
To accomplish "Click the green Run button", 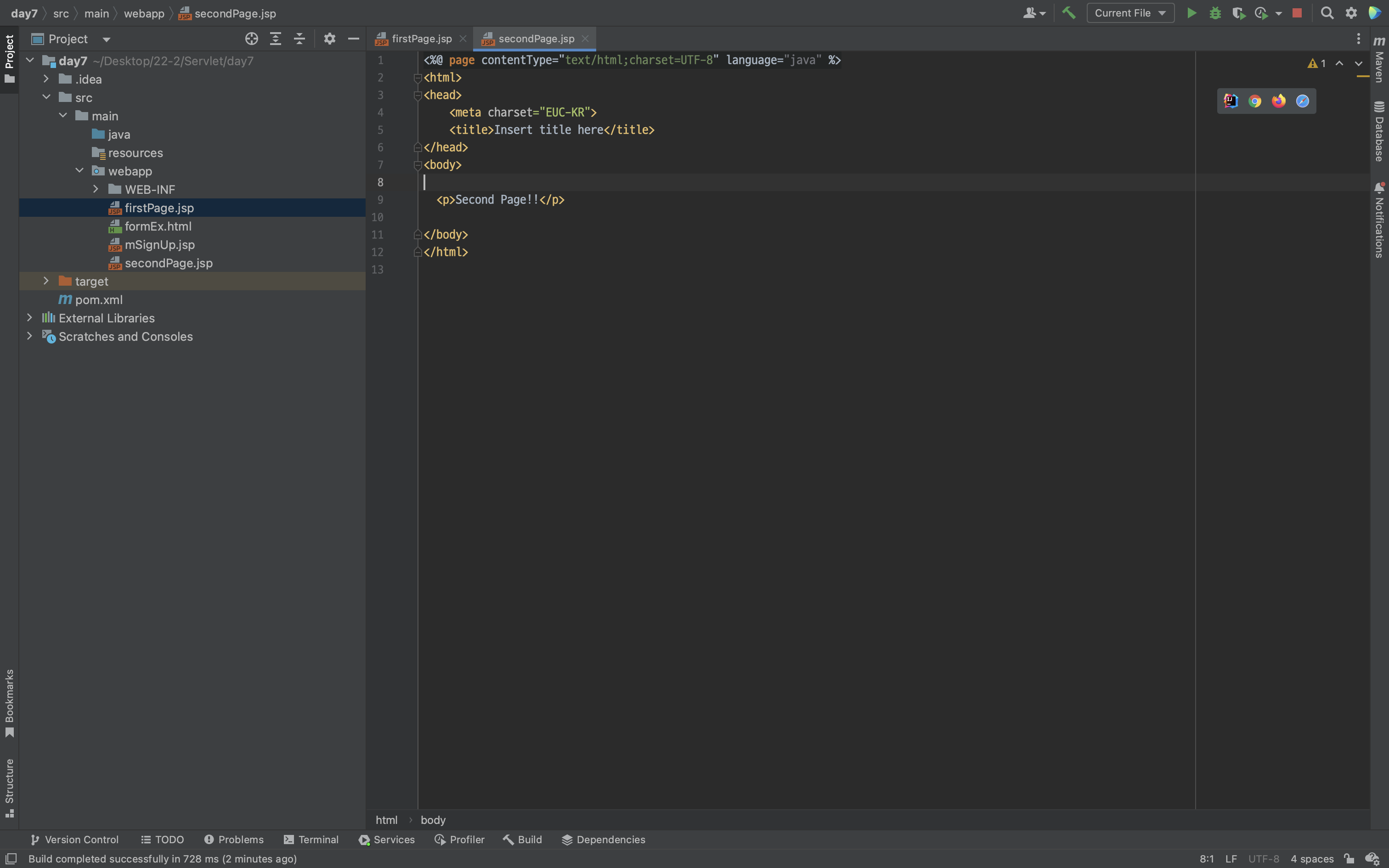I will (1191, 13).
